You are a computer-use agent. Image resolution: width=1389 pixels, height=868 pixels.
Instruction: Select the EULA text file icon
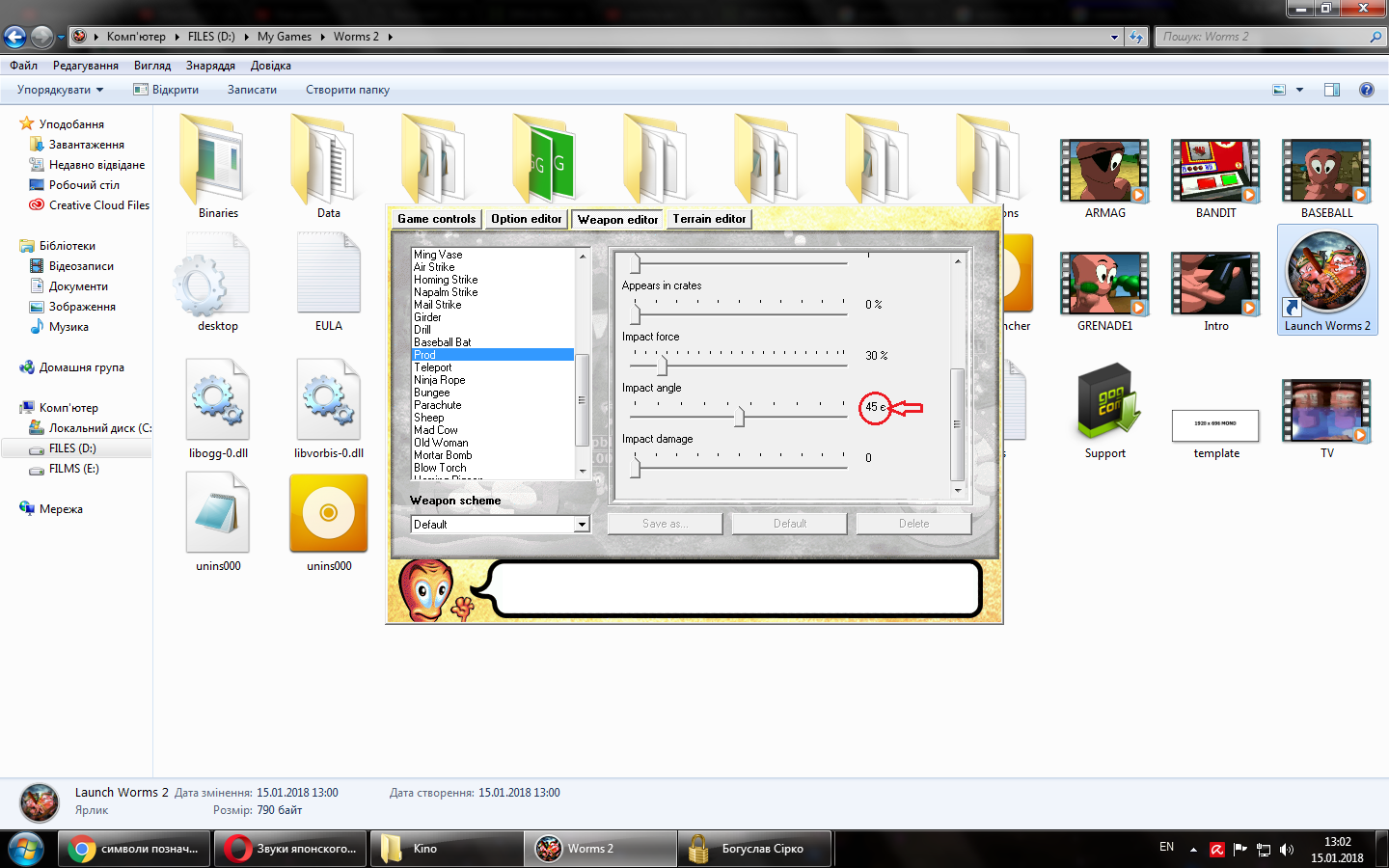329,273
